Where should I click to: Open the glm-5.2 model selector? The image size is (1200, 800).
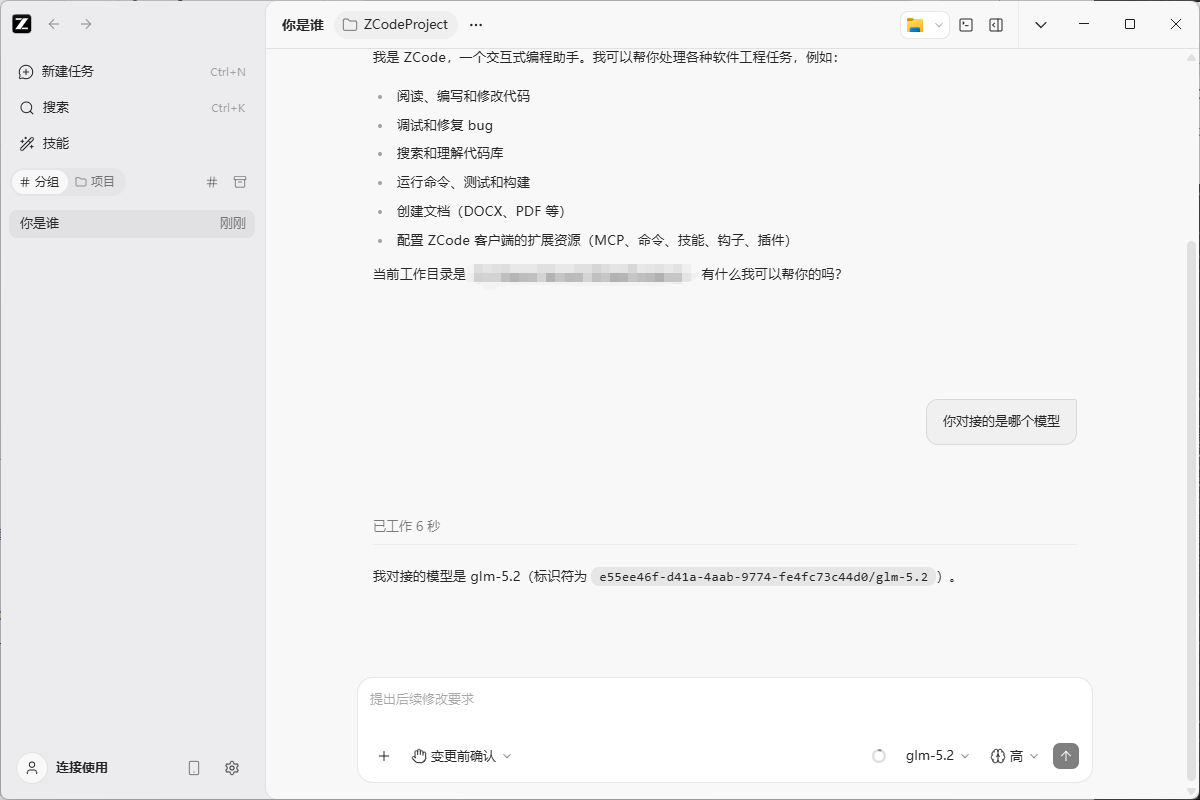click(937, 756)
